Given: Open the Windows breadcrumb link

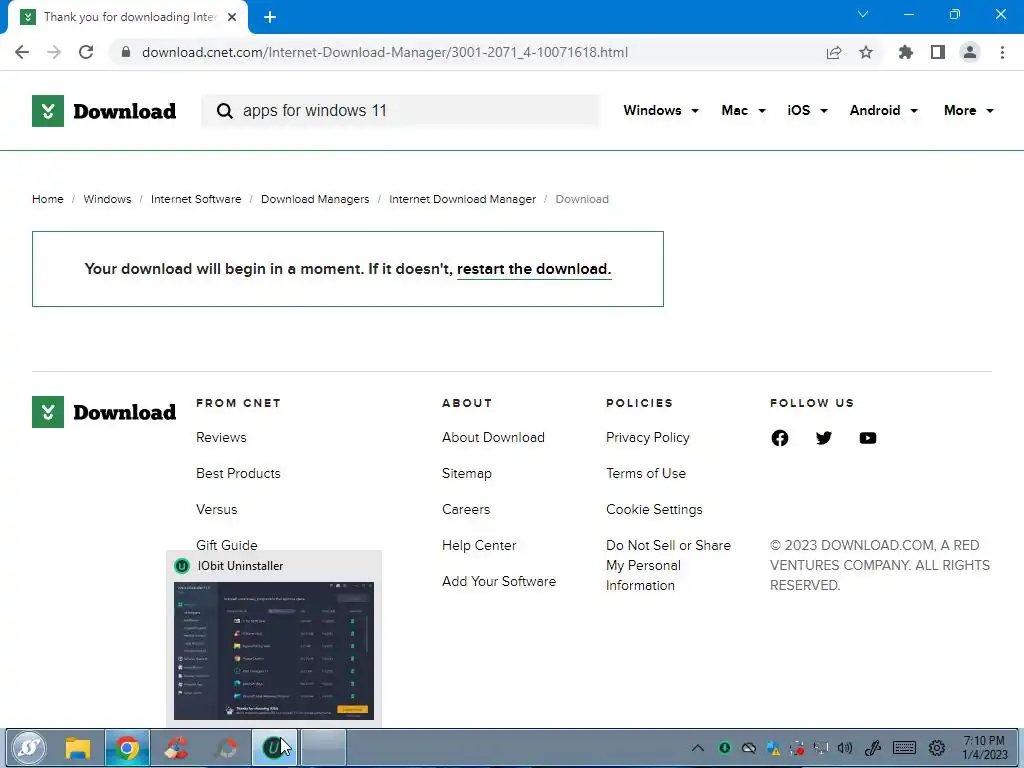Looking at the screenshot, I should [x=107, y=199].
